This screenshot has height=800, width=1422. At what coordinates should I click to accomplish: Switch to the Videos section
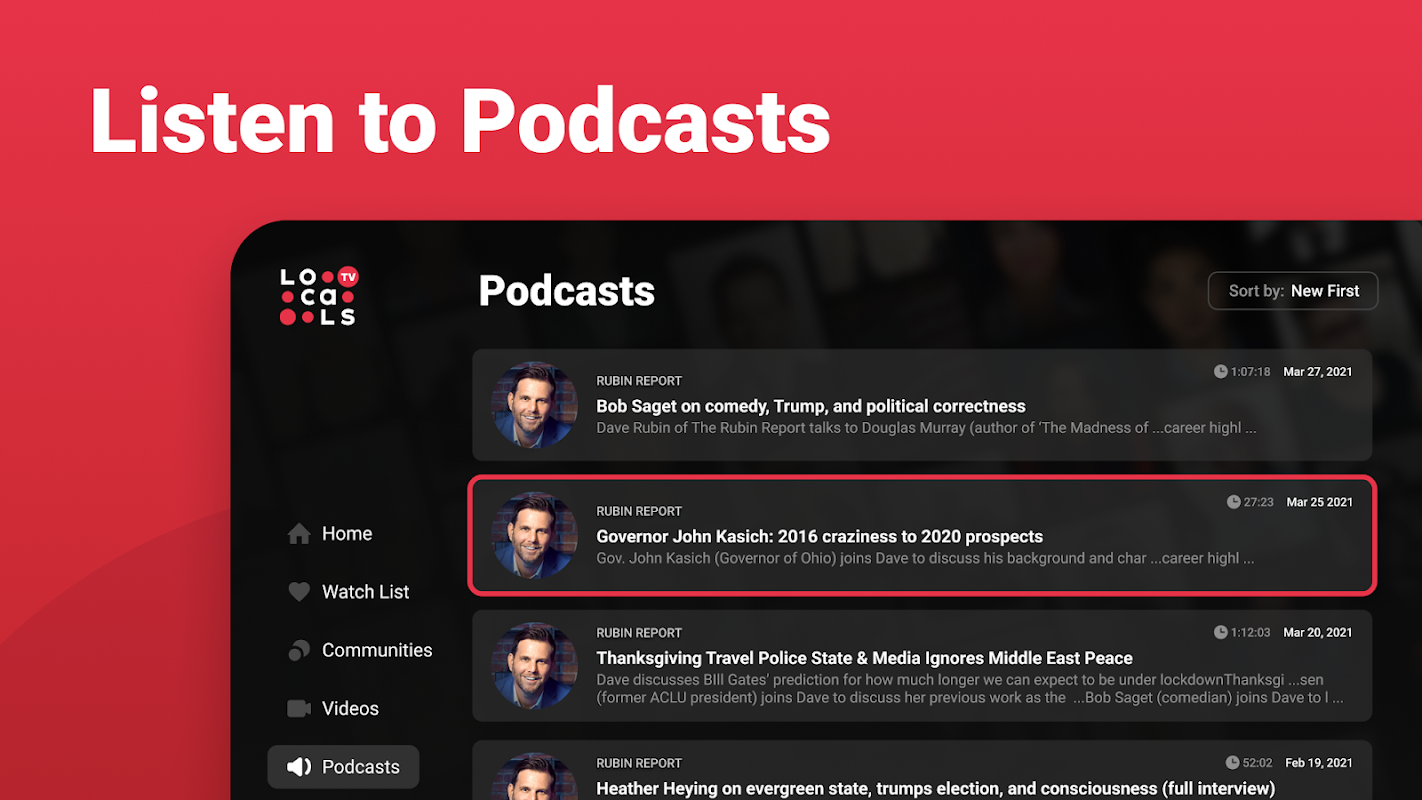pyautogui.click(x=333, y=709)
